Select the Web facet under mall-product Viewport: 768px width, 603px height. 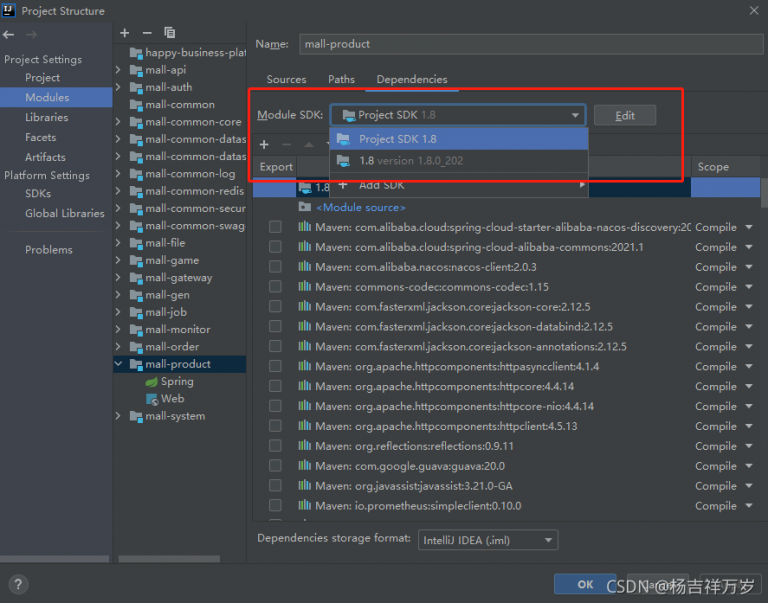point(172,399)
